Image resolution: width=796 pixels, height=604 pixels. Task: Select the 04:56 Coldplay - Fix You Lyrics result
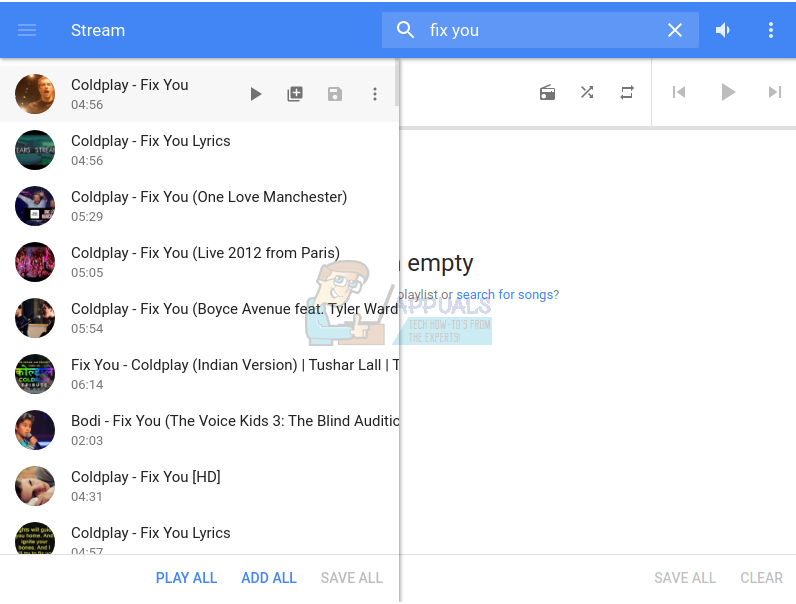(x=200, y=150)
